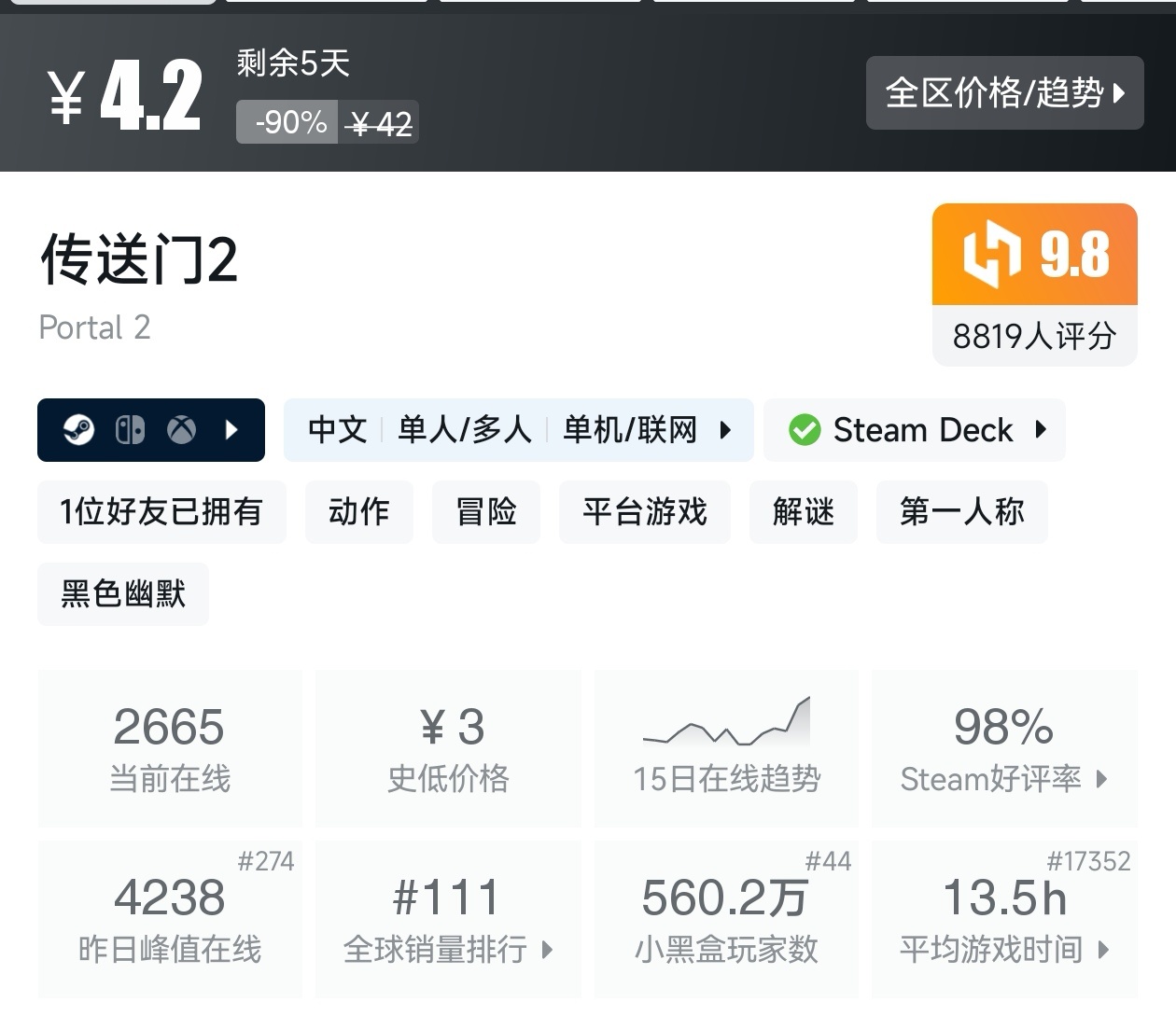Select the 冒险 genre tag
Viewport: 1176px width, 1016px height.
tap(486, 511)
